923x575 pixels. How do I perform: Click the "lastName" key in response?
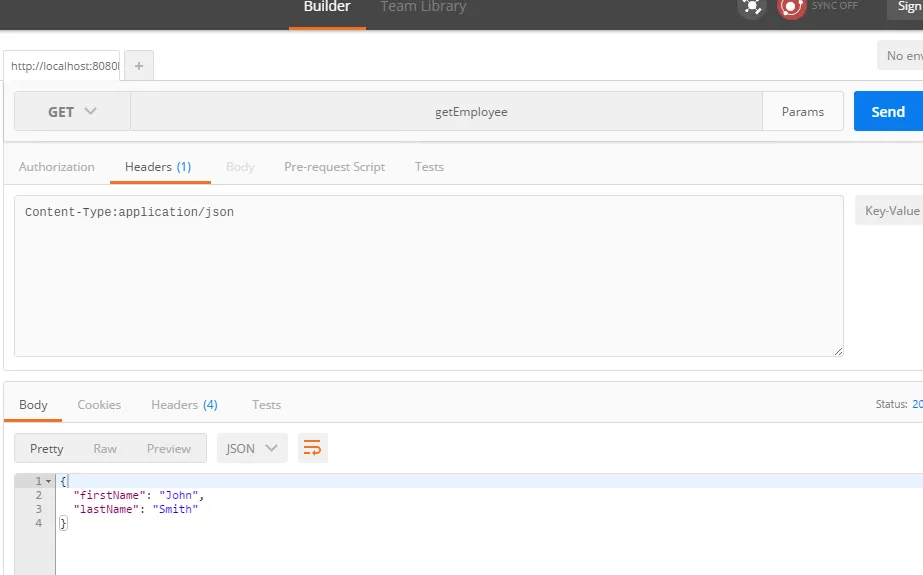click(x=106, y=509)
